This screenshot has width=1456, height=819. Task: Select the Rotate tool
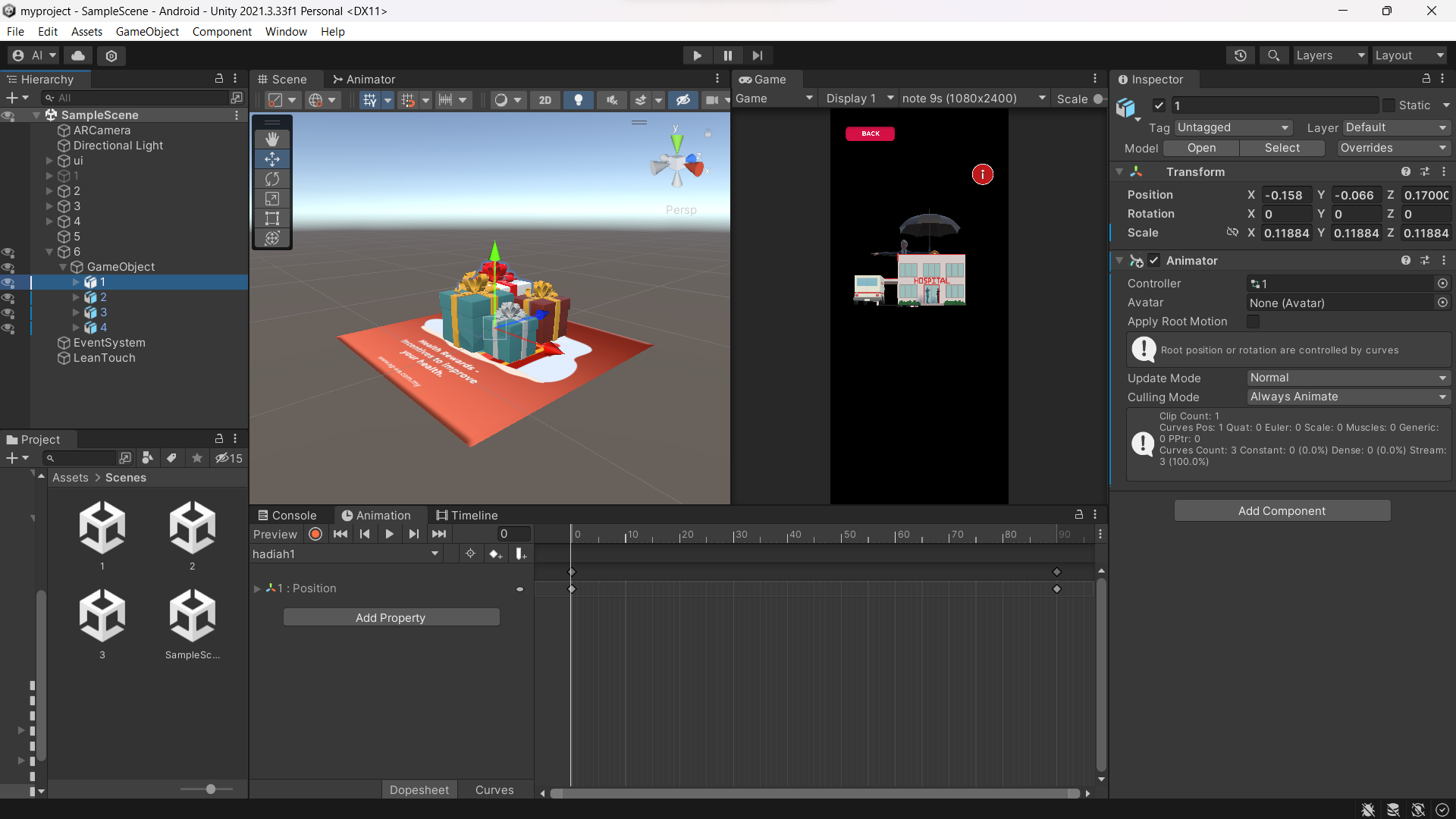point(272,179)
